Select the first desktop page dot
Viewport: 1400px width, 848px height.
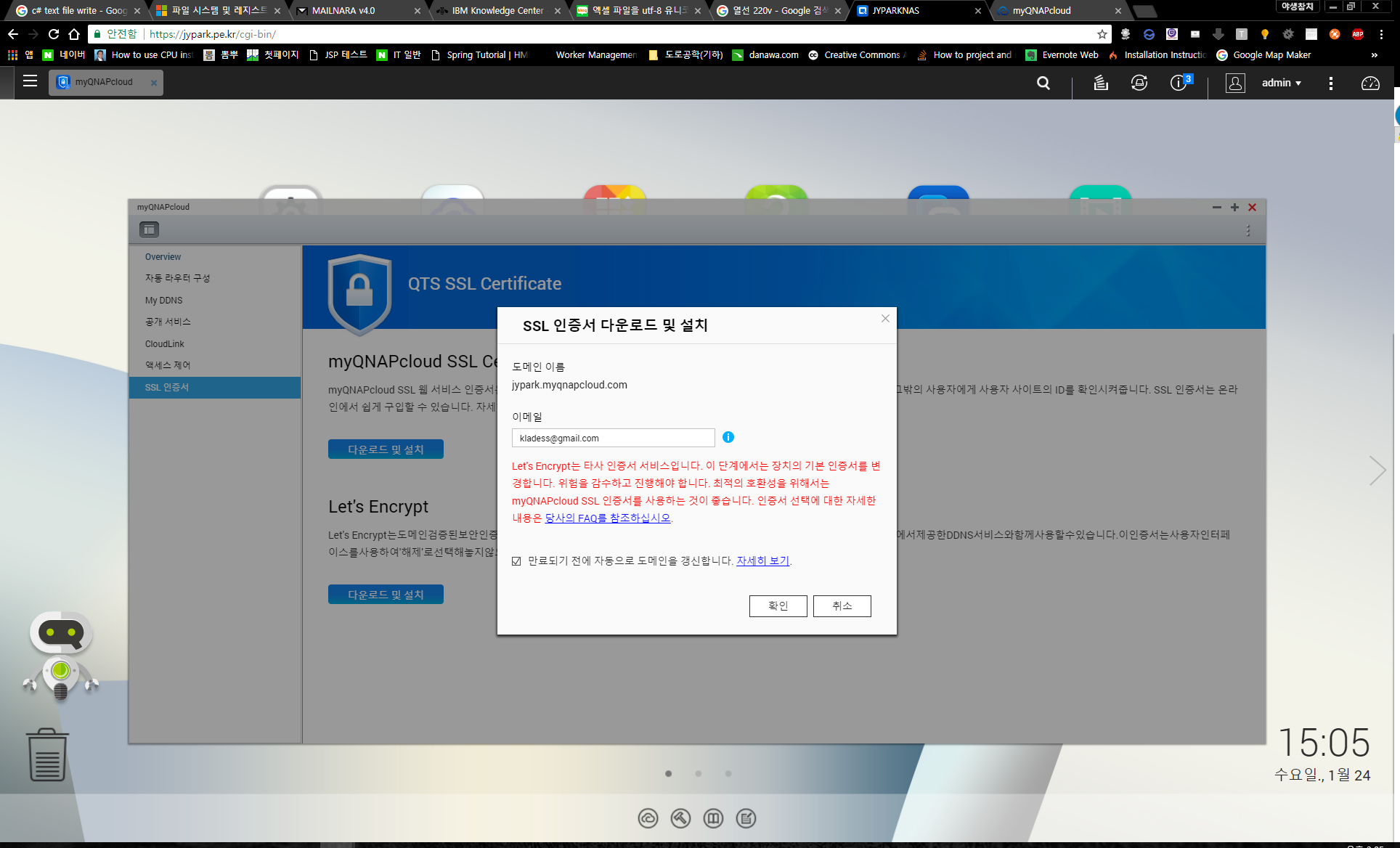668,773
